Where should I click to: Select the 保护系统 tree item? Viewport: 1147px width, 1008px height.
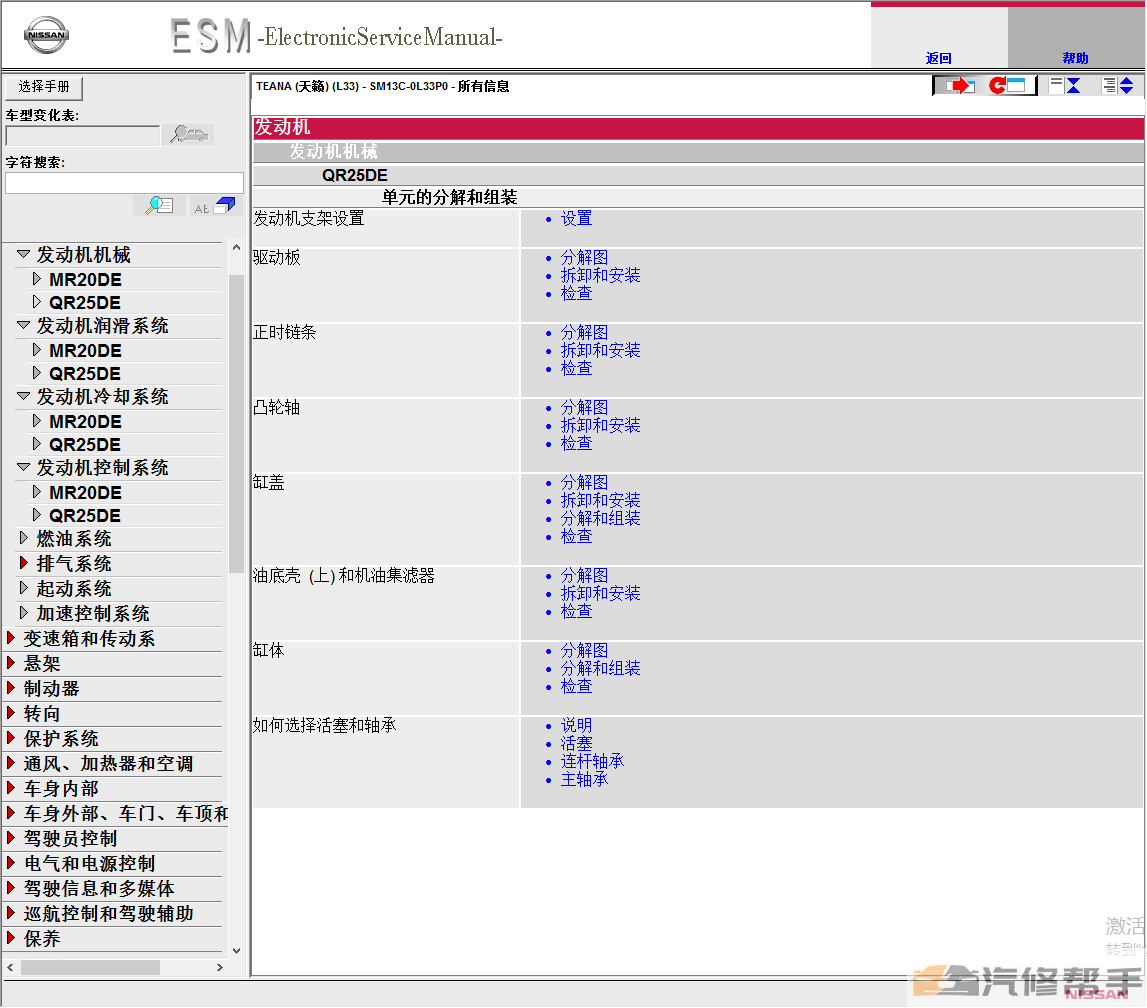click(x=61, y=738)
